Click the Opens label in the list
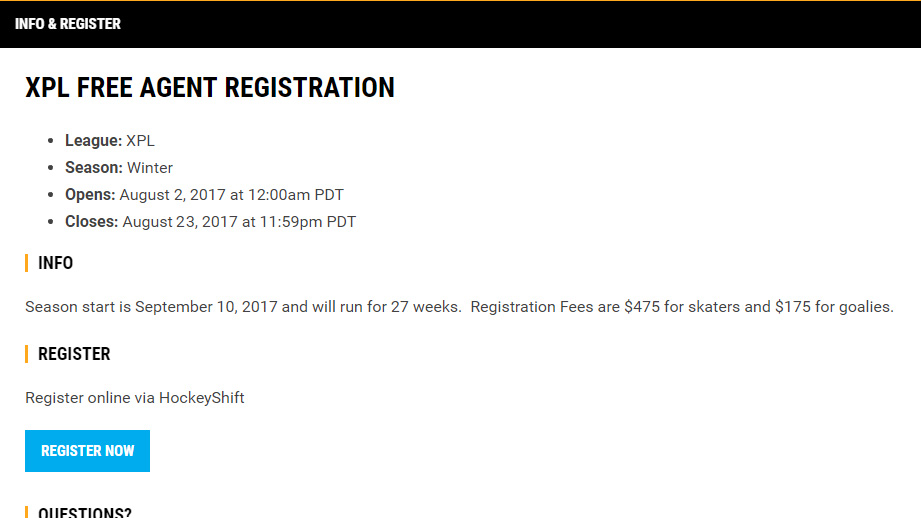Screen dimensions: 921x518 point(90,195)
